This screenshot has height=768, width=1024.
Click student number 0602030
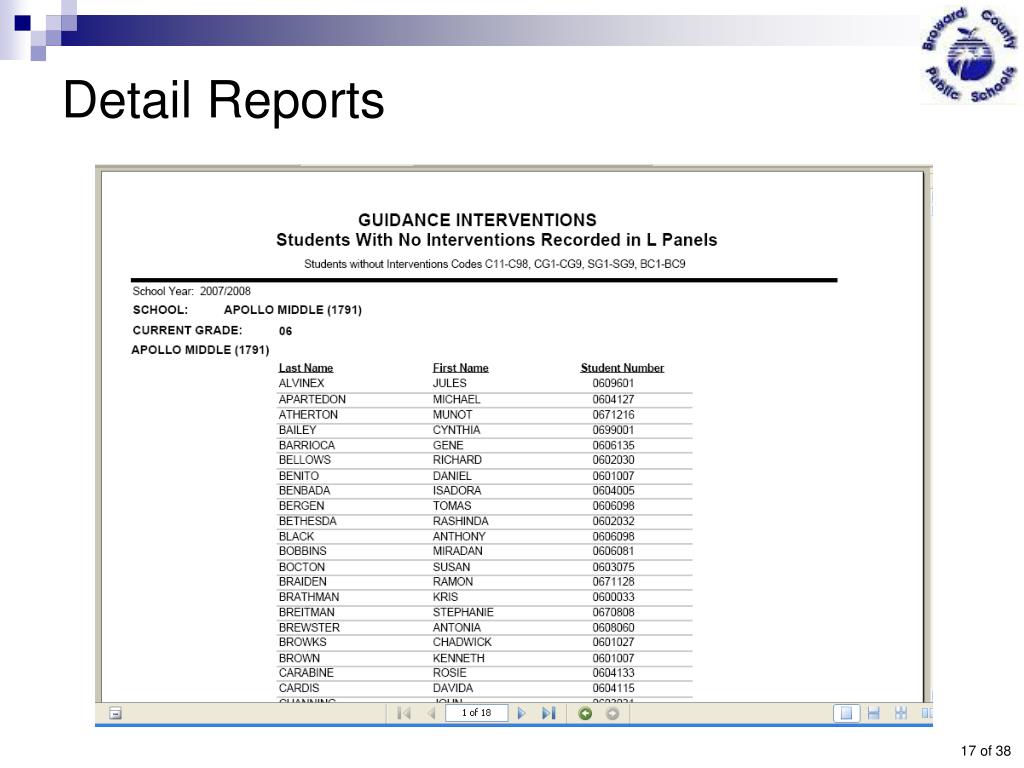[613, 460]
